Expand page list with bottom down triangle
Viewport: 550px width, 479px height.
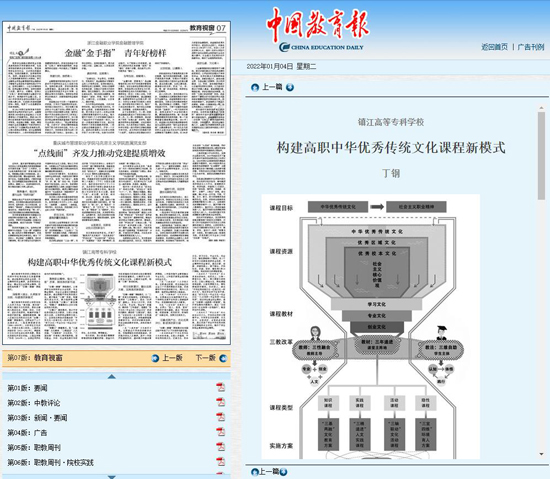112,477
